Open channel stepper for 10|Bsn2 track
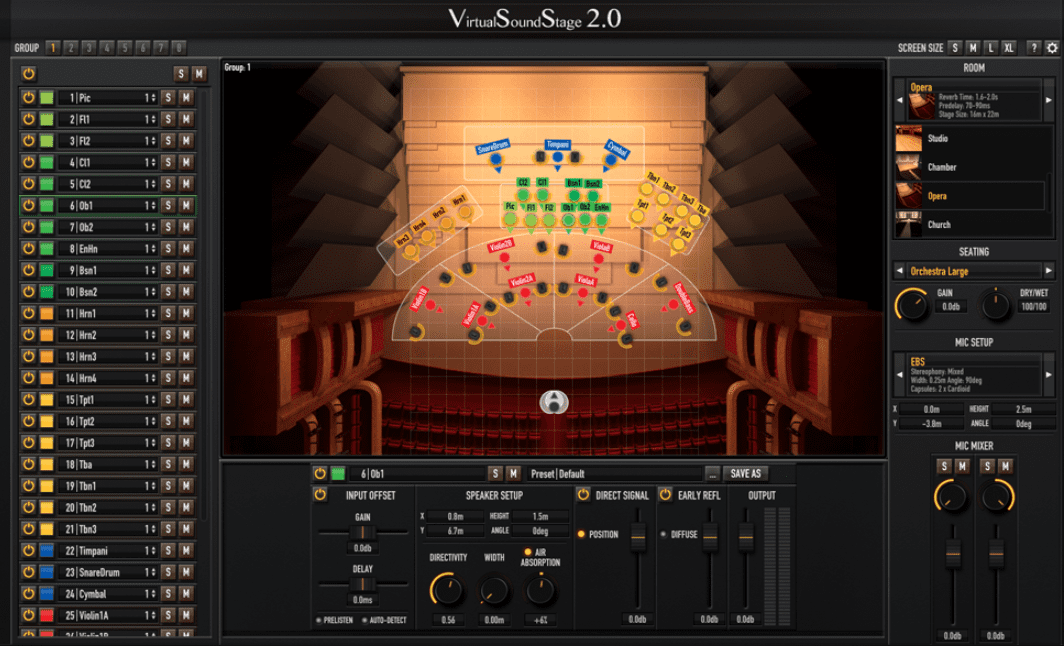The height and width of the screenshot is (646, 1064). (x=151, y=292)
